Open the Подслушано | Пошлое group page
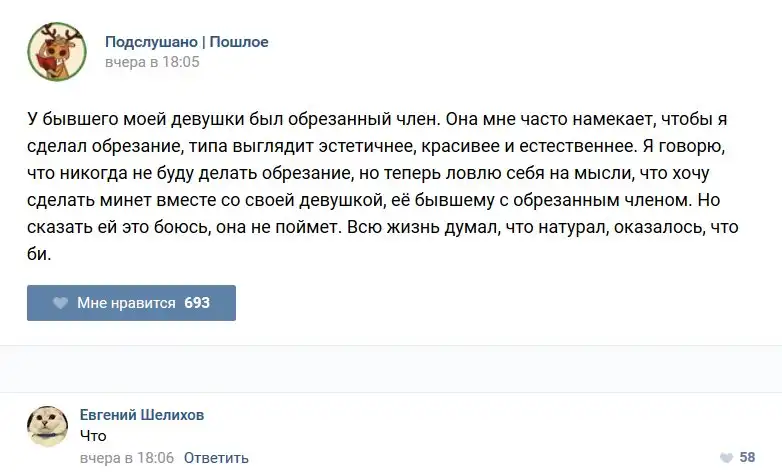 point(186,42)
